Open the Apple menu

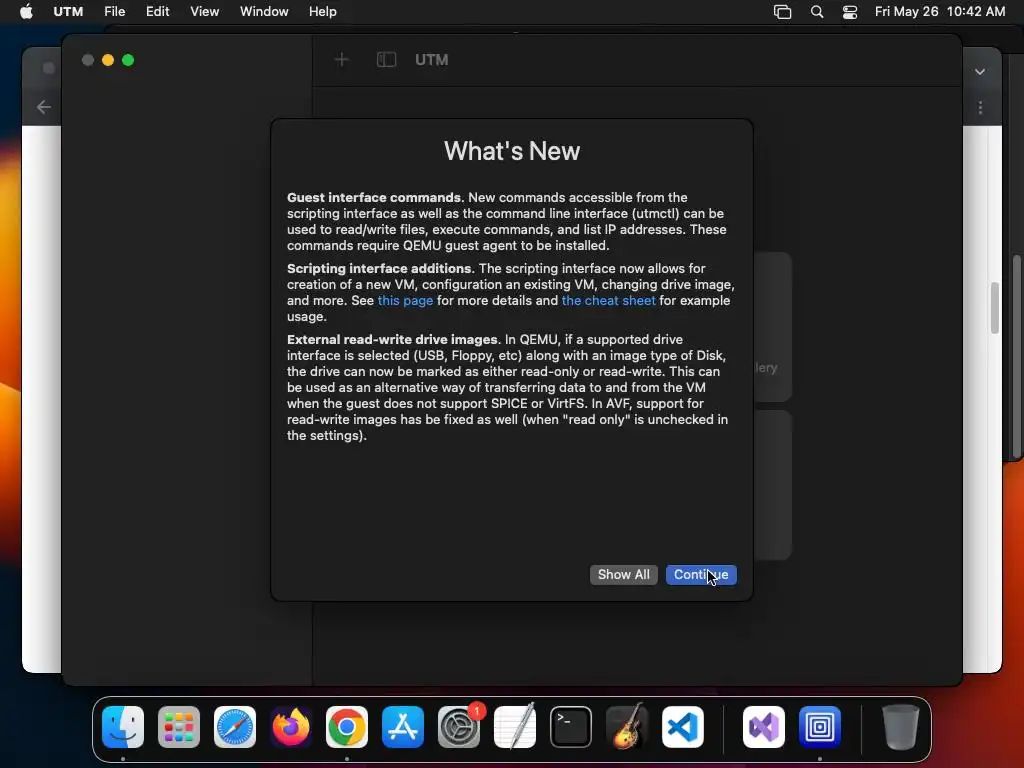pyautogui.click(x=26, y=12)
